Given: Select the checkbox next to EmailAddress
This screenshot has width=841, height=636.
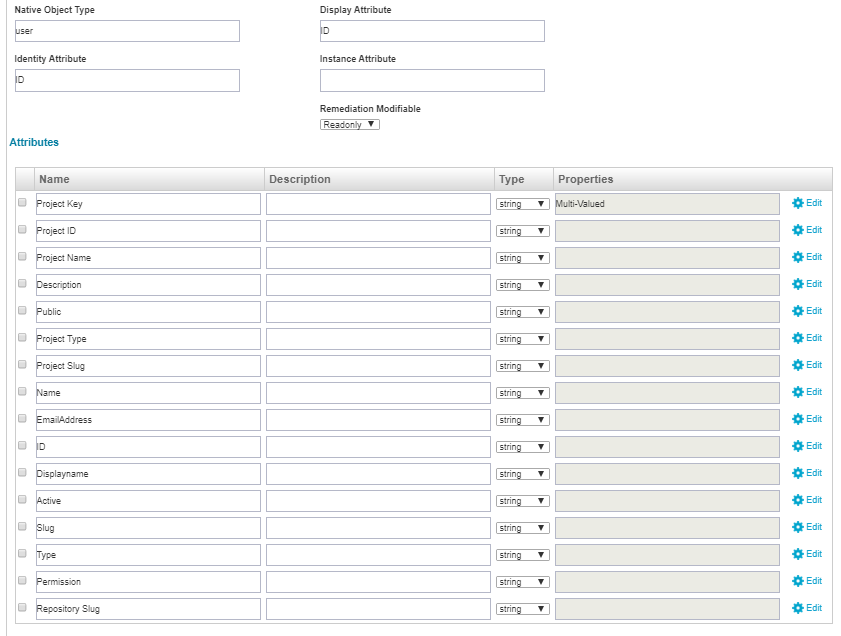Looking at the screenshot, I should coord(22,419).
